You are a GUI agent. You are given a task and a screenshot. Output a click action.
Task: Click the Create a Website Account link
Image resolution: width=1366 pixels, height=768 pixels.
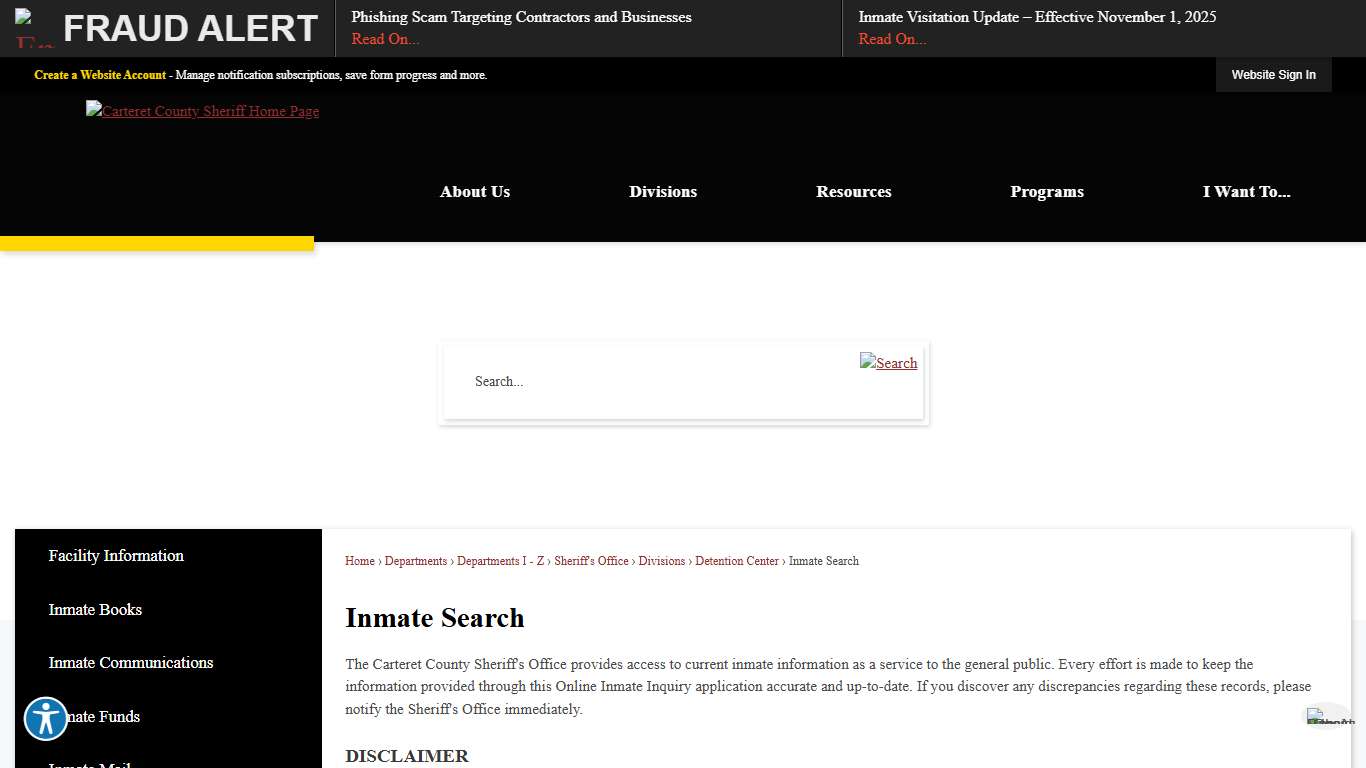pos(99,75)
